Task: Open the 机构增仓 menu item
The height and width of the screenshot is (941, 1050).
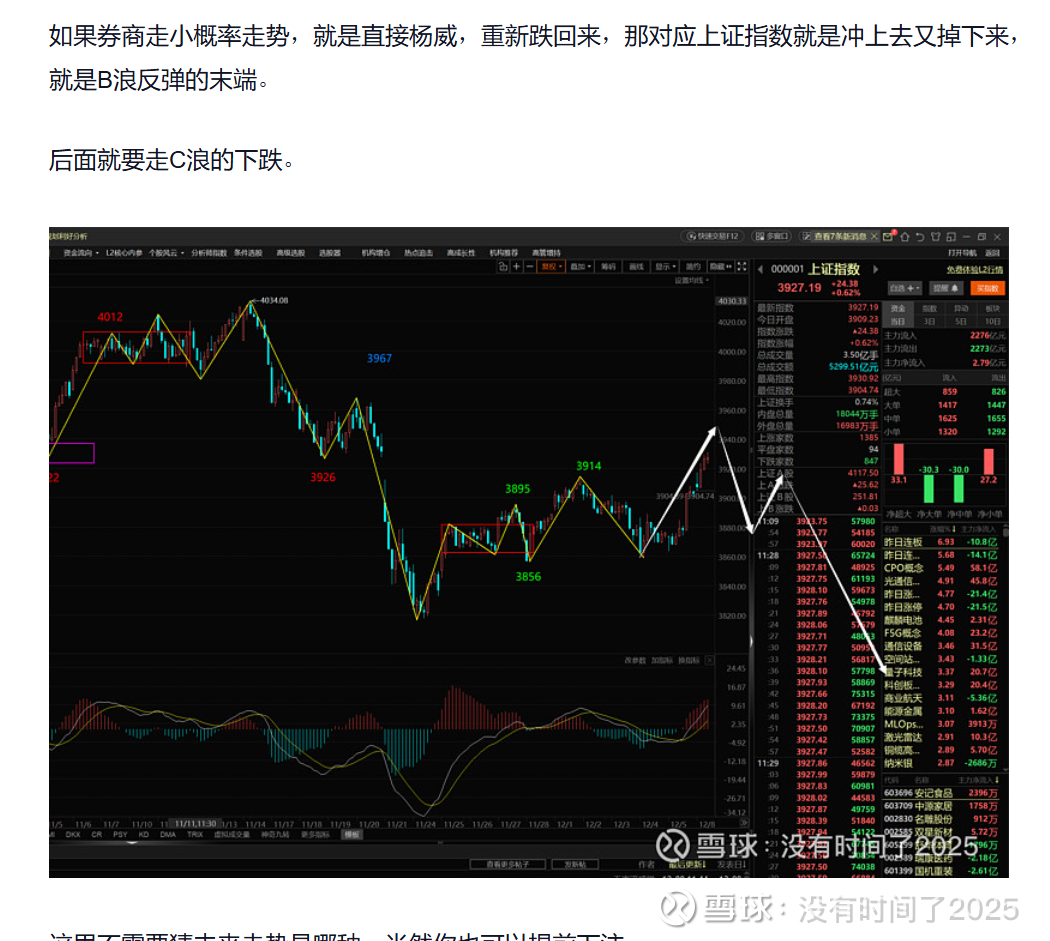Action: point(376,253)
